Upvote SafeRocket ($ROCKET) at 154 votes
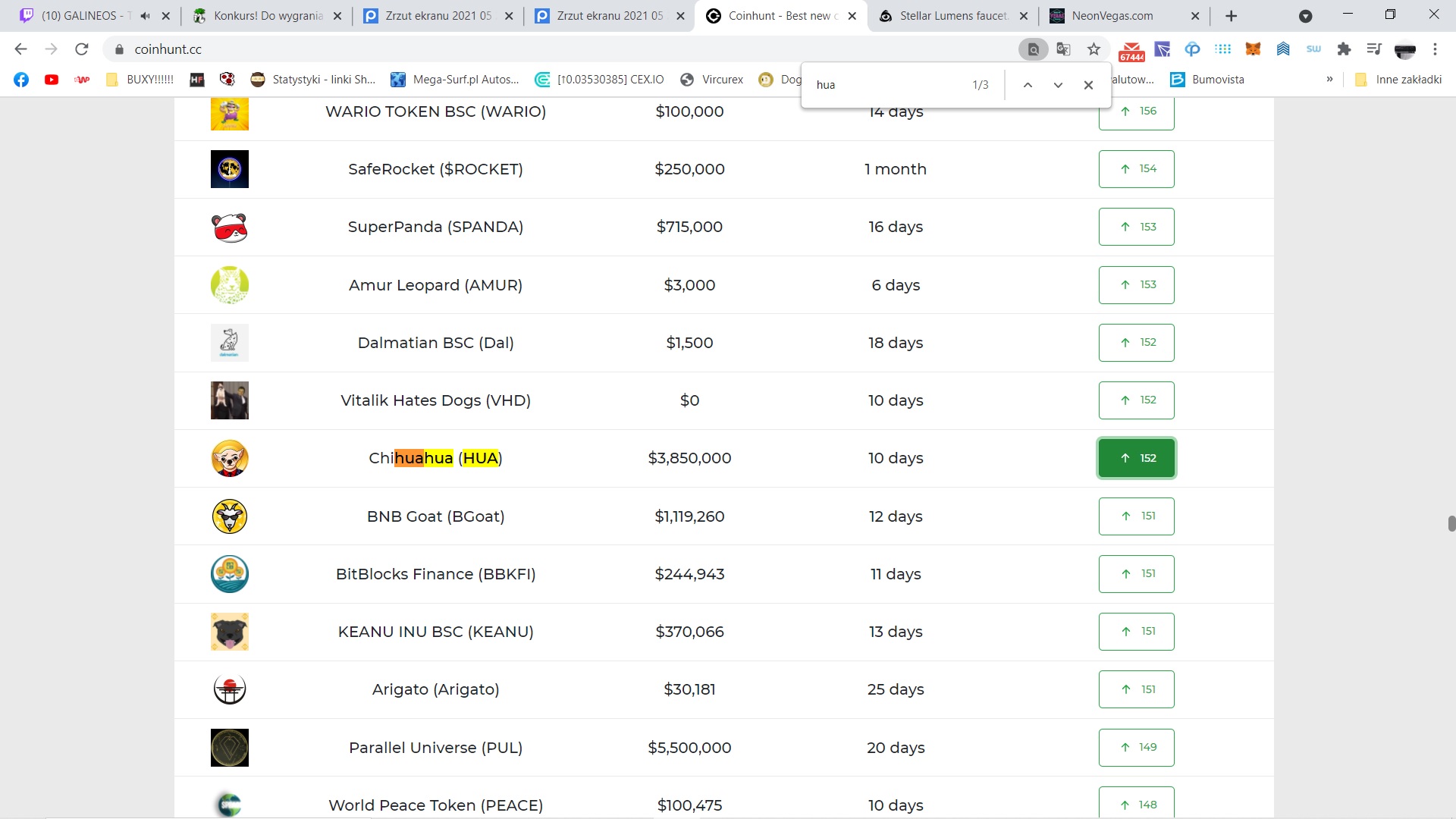The width and height of the screenshot is (1456, 819). pyautogui.click(x=1137, y=169)
